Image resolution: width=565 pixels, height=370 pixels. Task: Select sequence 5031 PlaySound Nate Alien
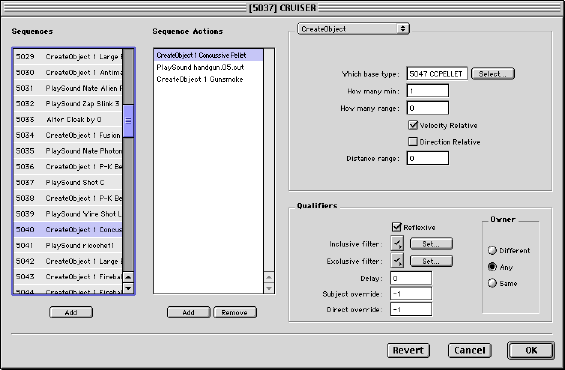68,88
